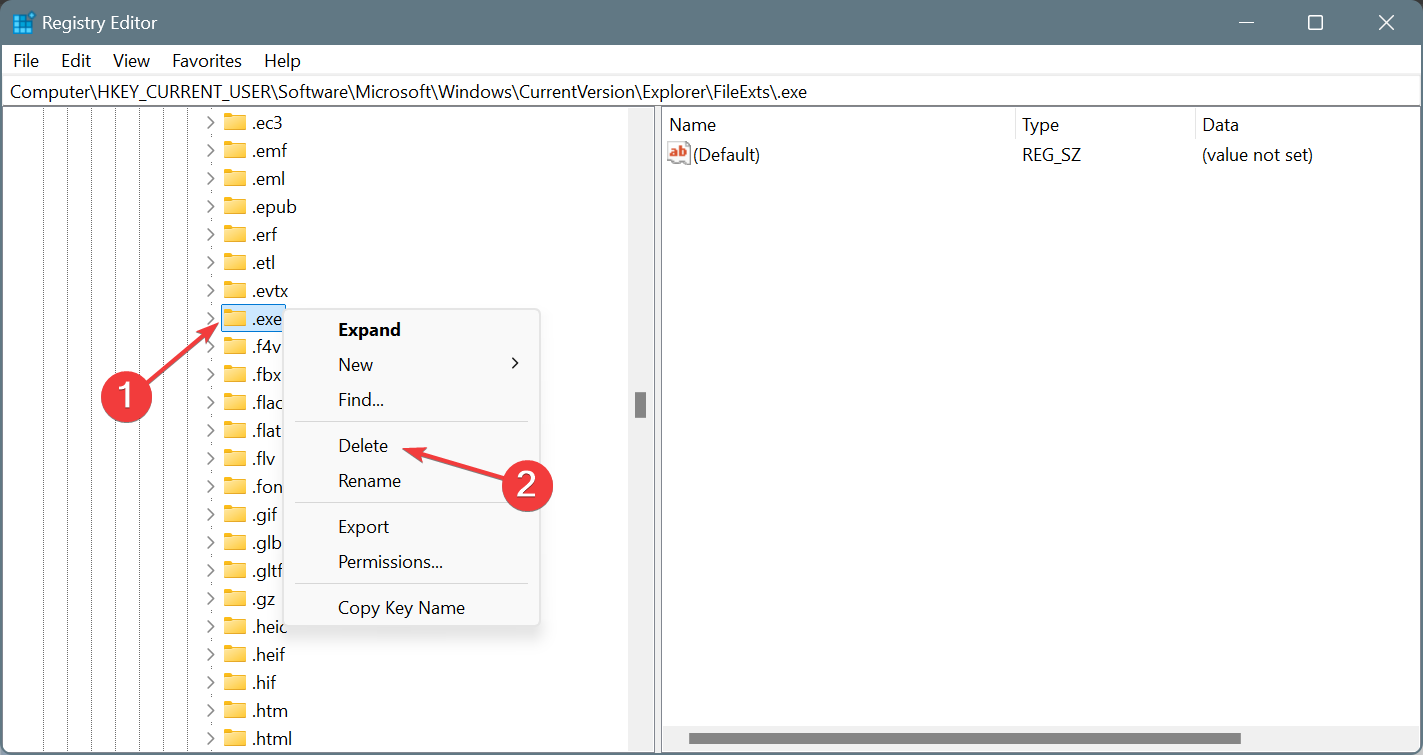
Task: Expand the .htm key chevron
Action: [x=210, y=710]
